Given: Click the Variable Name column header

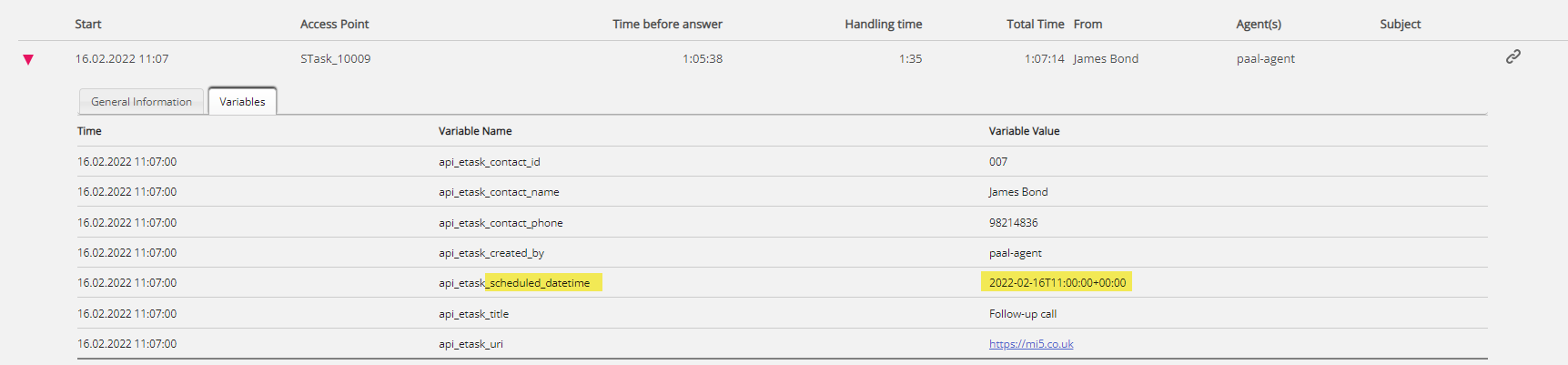Looking at the screenshot, I should click(x=475, y=131).
